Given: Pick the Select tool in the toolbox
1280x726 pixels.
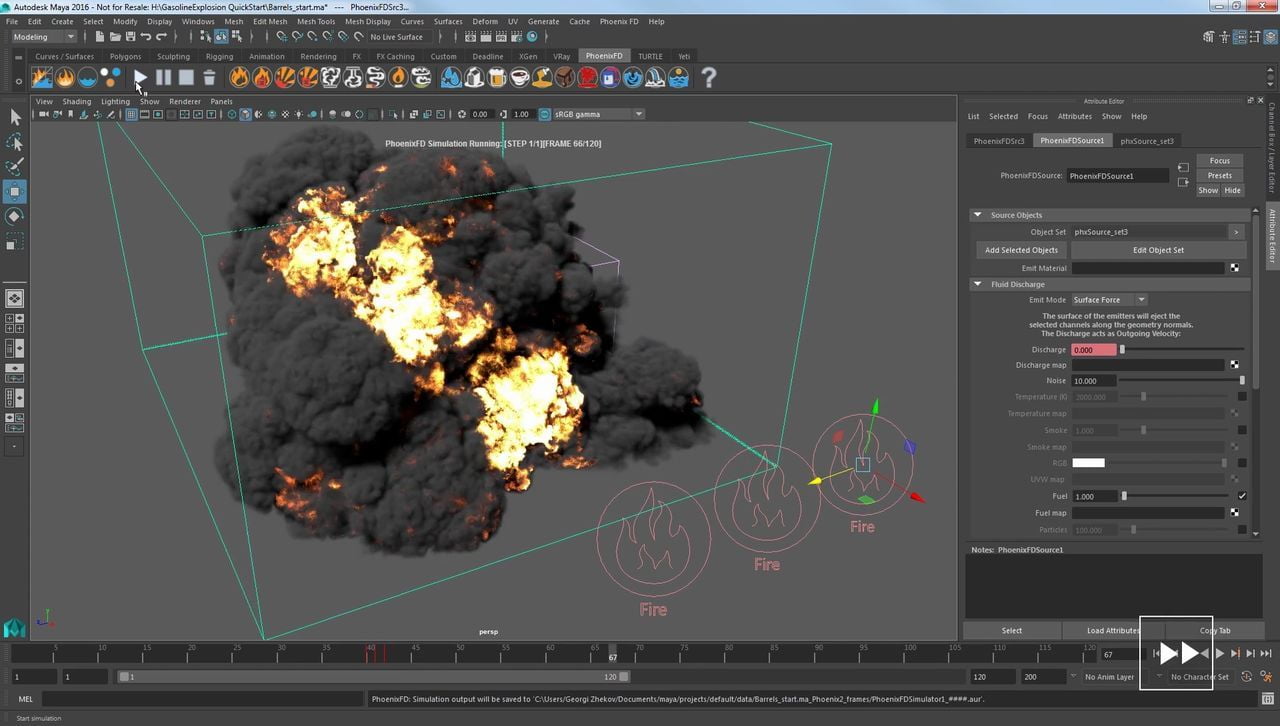Looking at the screenshot, I should tap(15, 117).
